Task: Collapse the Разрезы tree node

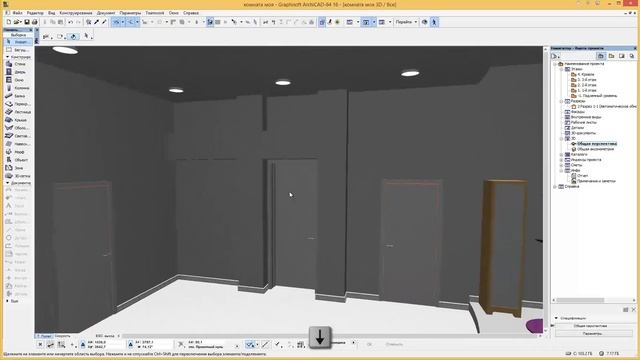Action: tap(561, 101)
